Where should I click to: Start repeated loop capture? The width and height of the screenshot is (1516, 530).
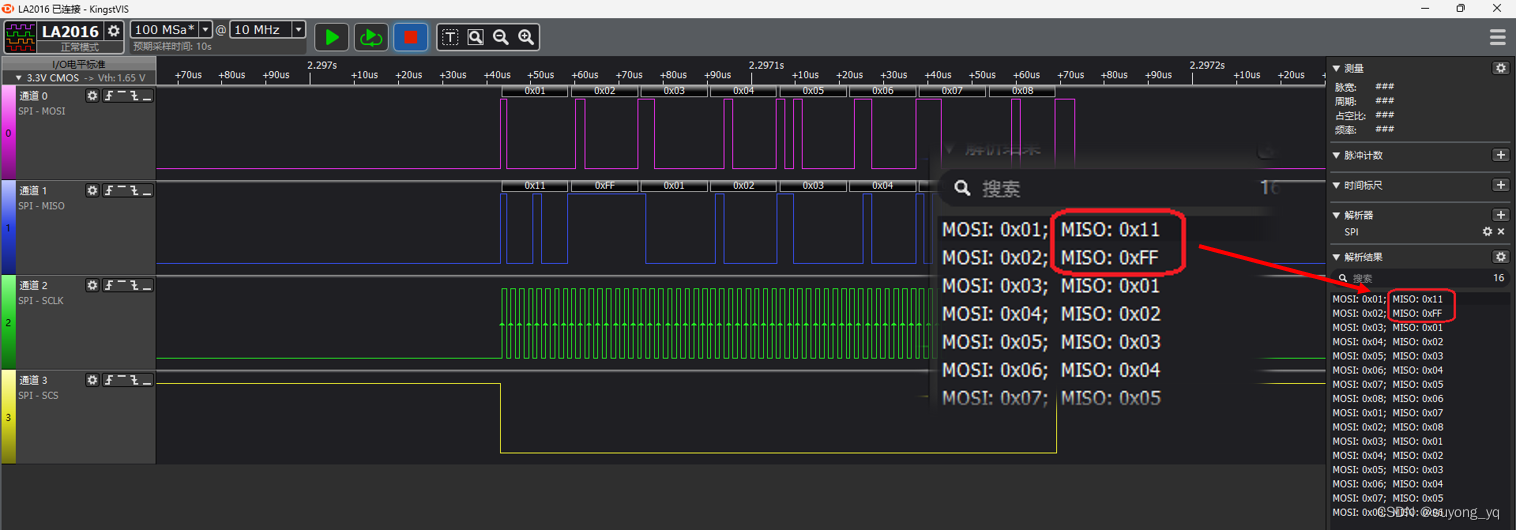point(371,37)
